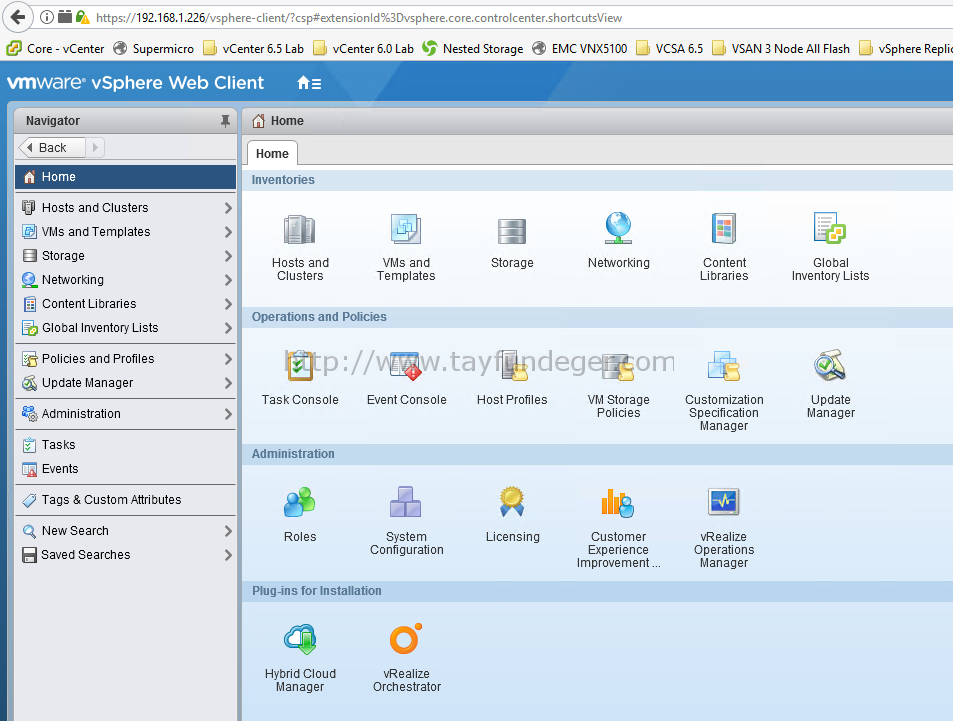
Task: Click the Home breadcrumb title
Action: pos(287,121)
